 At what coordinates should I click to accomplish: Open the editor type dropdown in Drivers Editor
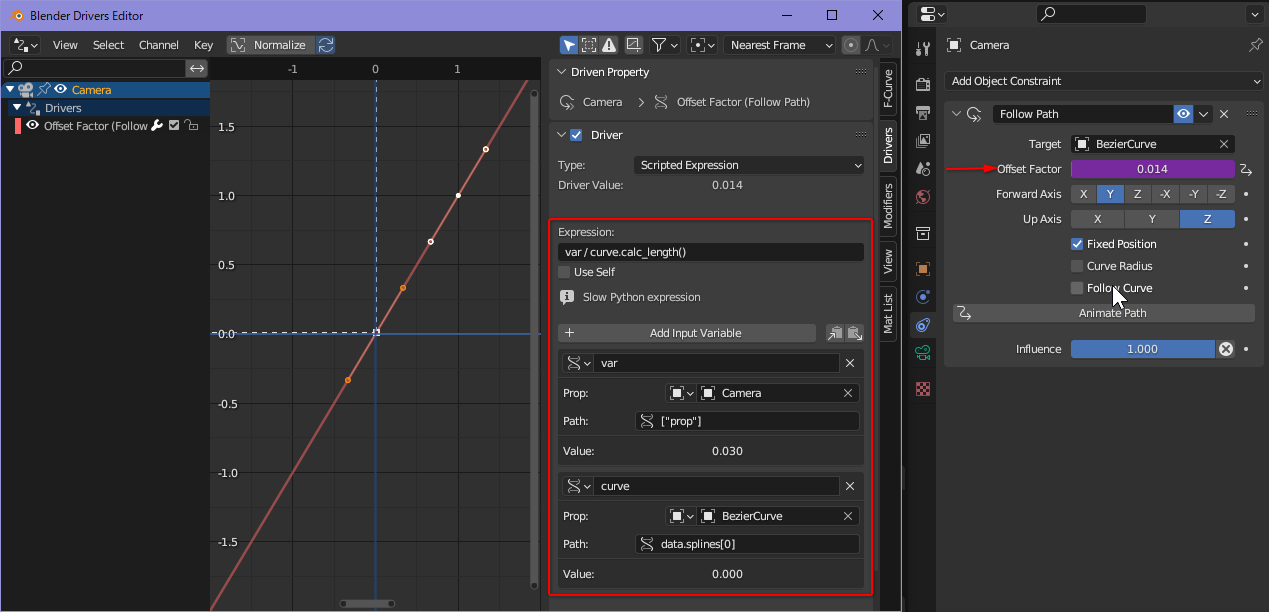pos(25,45)
